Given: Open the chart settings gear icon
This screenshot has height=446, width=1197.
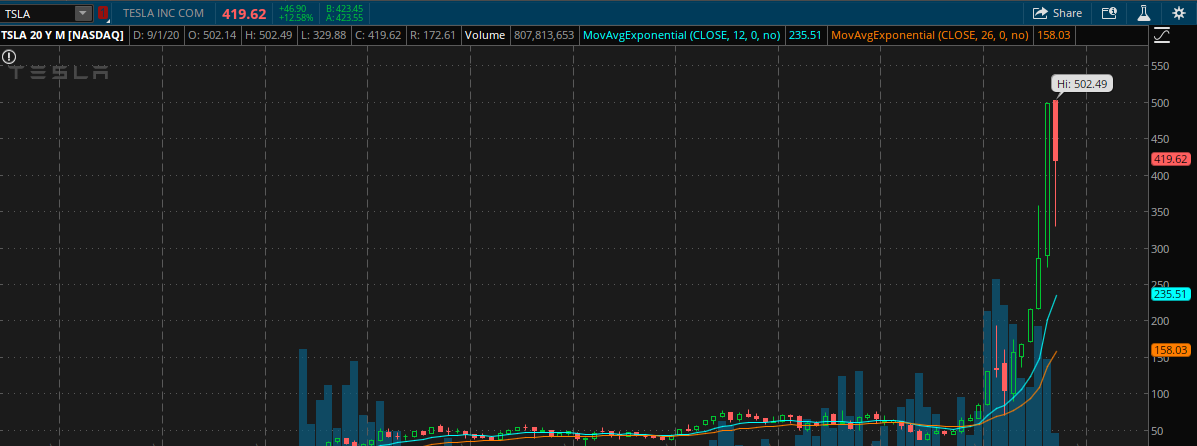Looking at the screenshot, I should pyautogui.click(x=1178, y=13).
